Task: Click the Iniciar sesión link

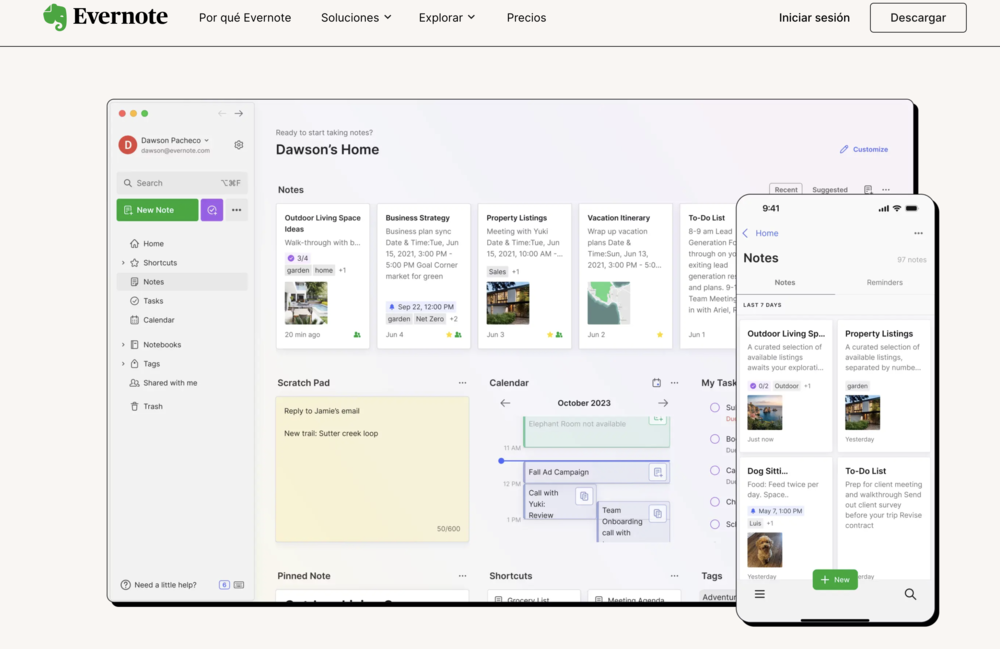Action: 814,18
